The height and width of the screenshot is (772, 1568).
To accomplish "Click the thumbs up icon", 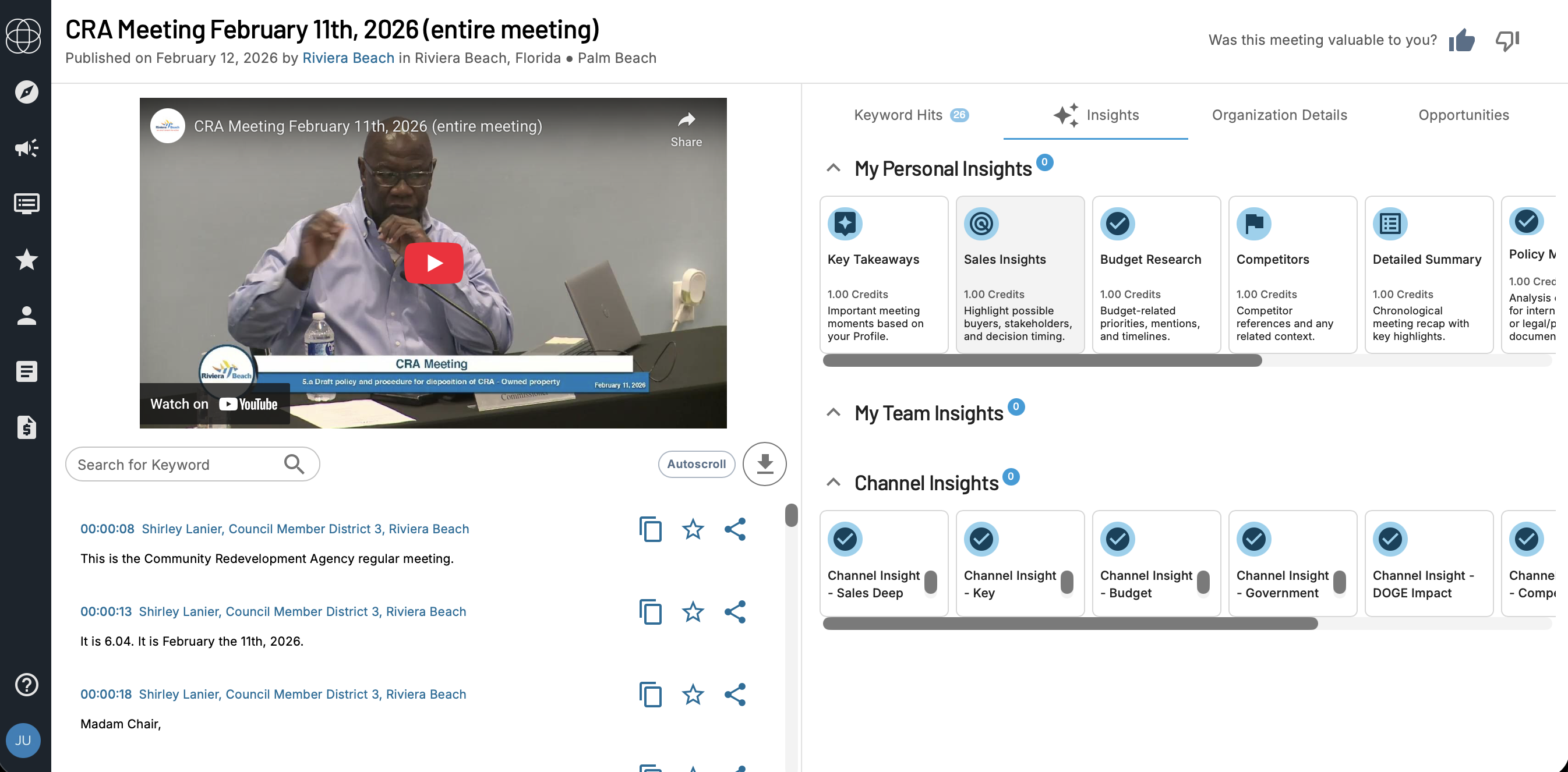I will 1461,40.
